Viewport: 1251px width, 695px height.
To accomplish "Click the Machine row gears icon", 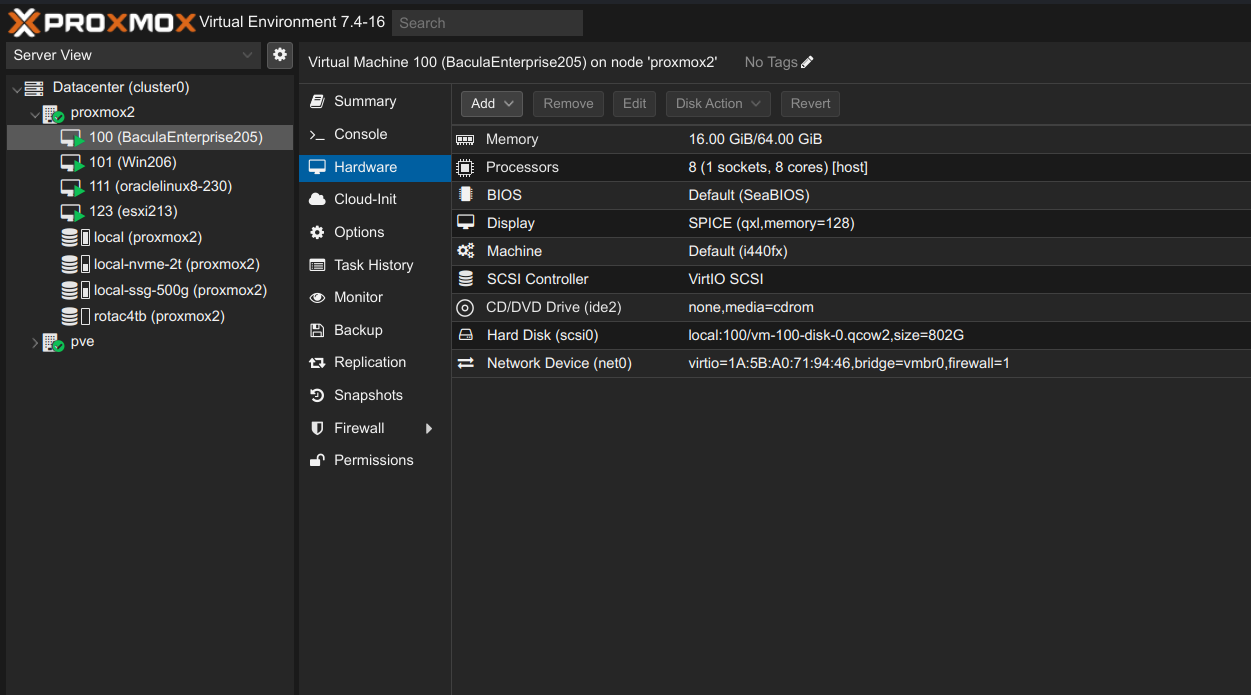I will coord(465,251).
